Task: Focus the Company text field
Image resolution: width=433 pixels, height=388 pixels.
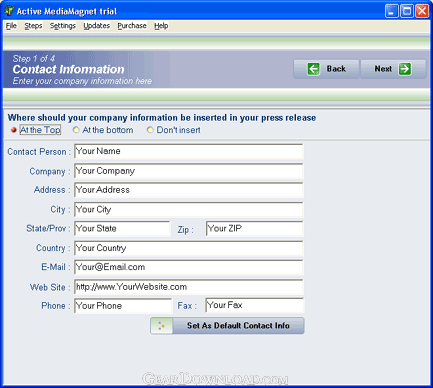Action: coord(189,171)
